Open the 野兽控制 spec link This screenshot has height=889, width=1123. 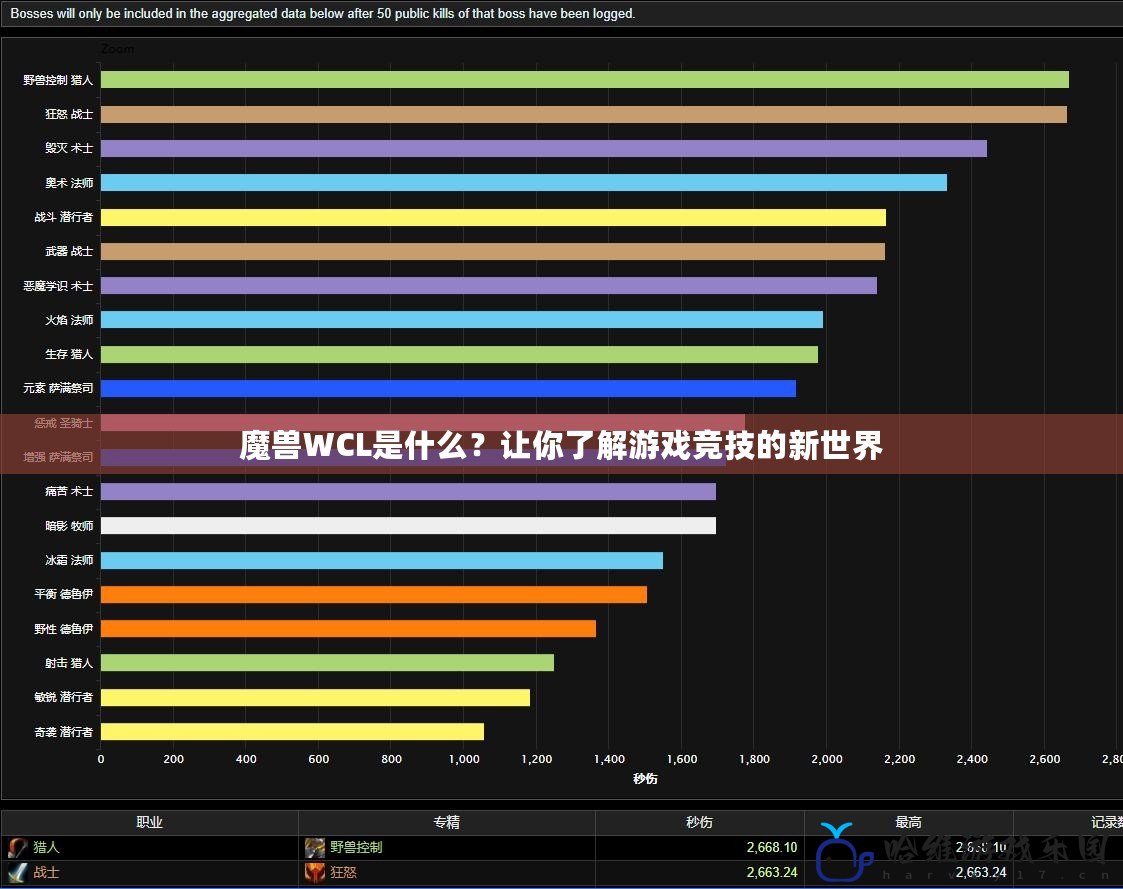click(x=356, y=847)
